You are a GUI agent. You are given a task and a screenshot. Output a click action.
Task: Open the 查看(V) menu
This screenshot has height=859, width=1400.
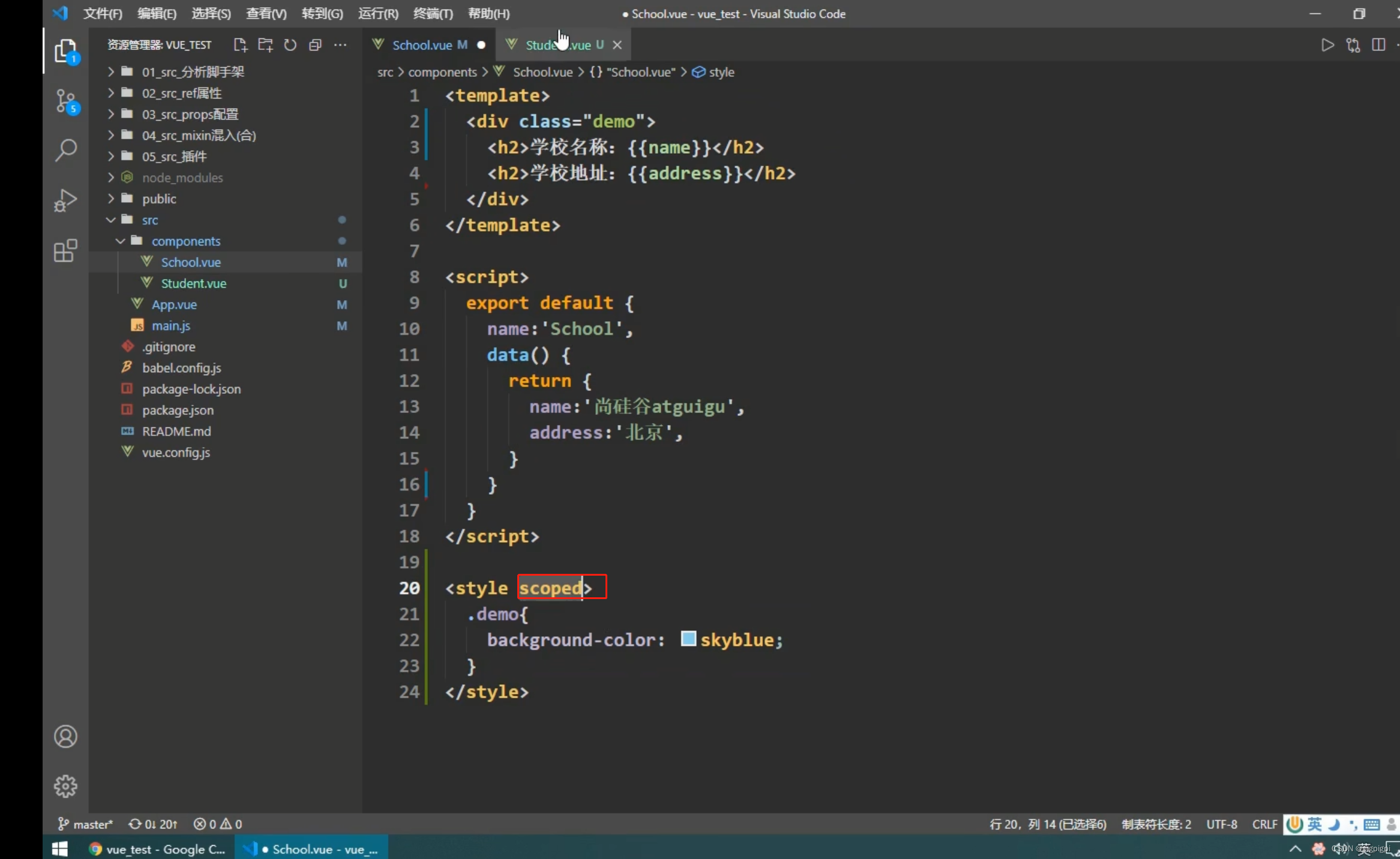tap(266, 13)
